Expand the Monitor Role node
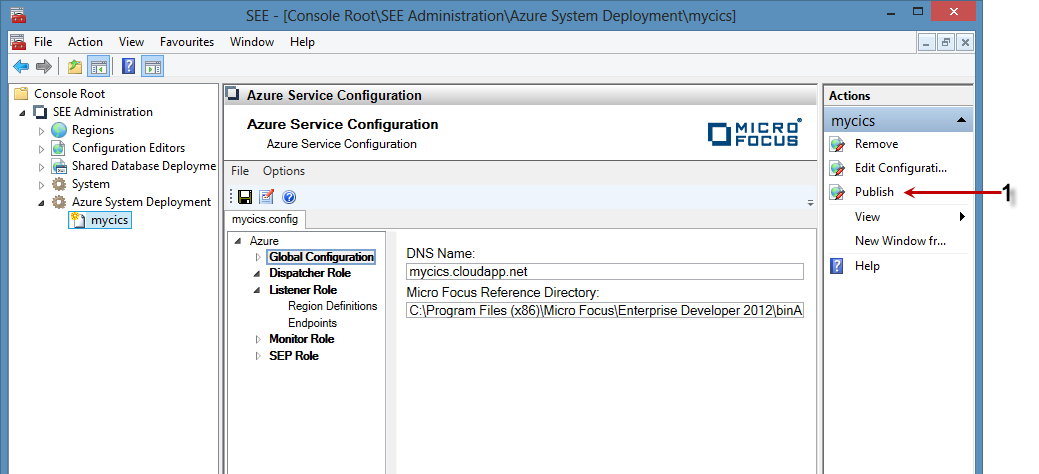This screenshot has width=1039, height=474. pyautogui.click(x=258, y=339)
